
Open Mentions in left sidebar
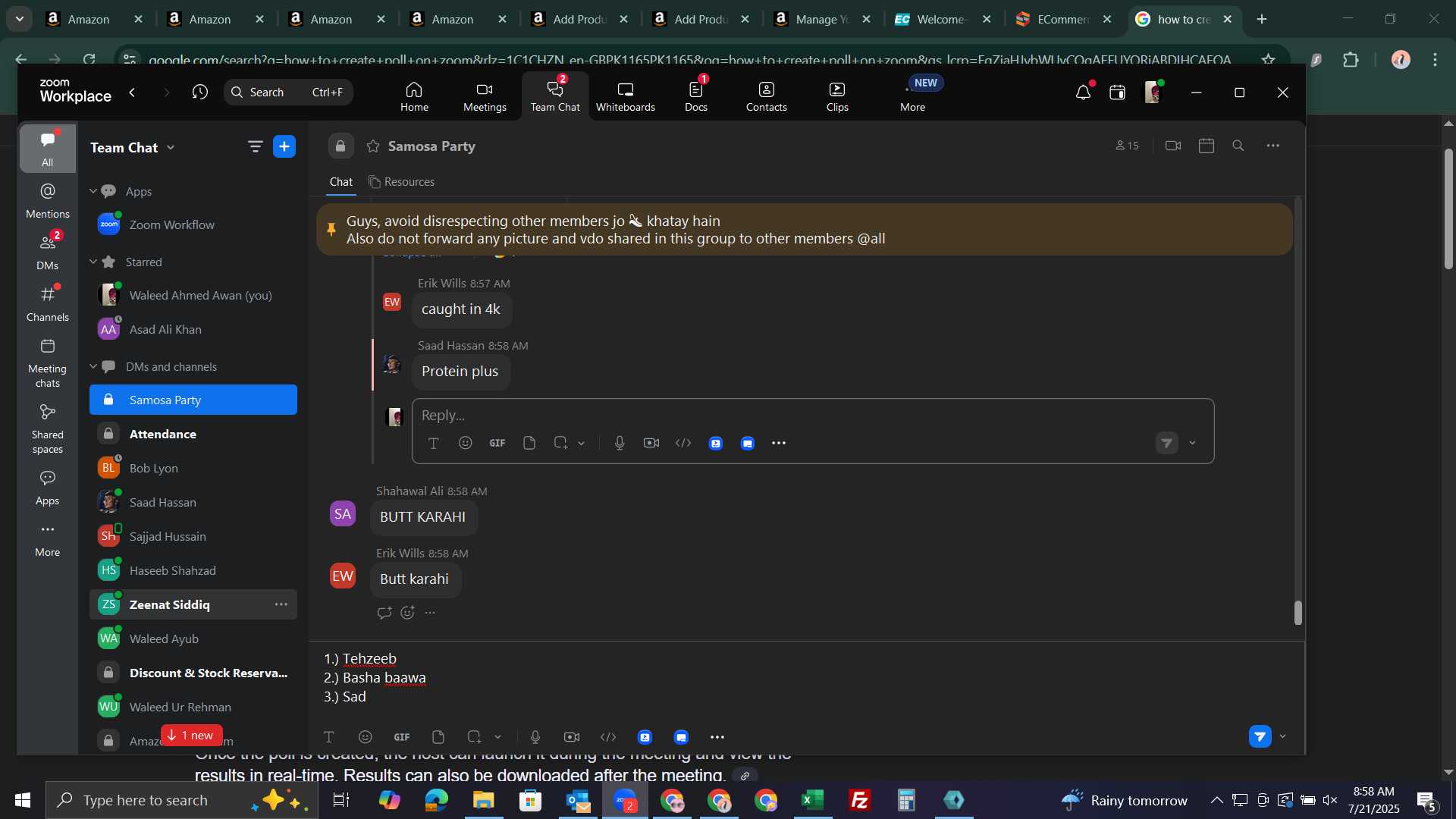point(47,200)
